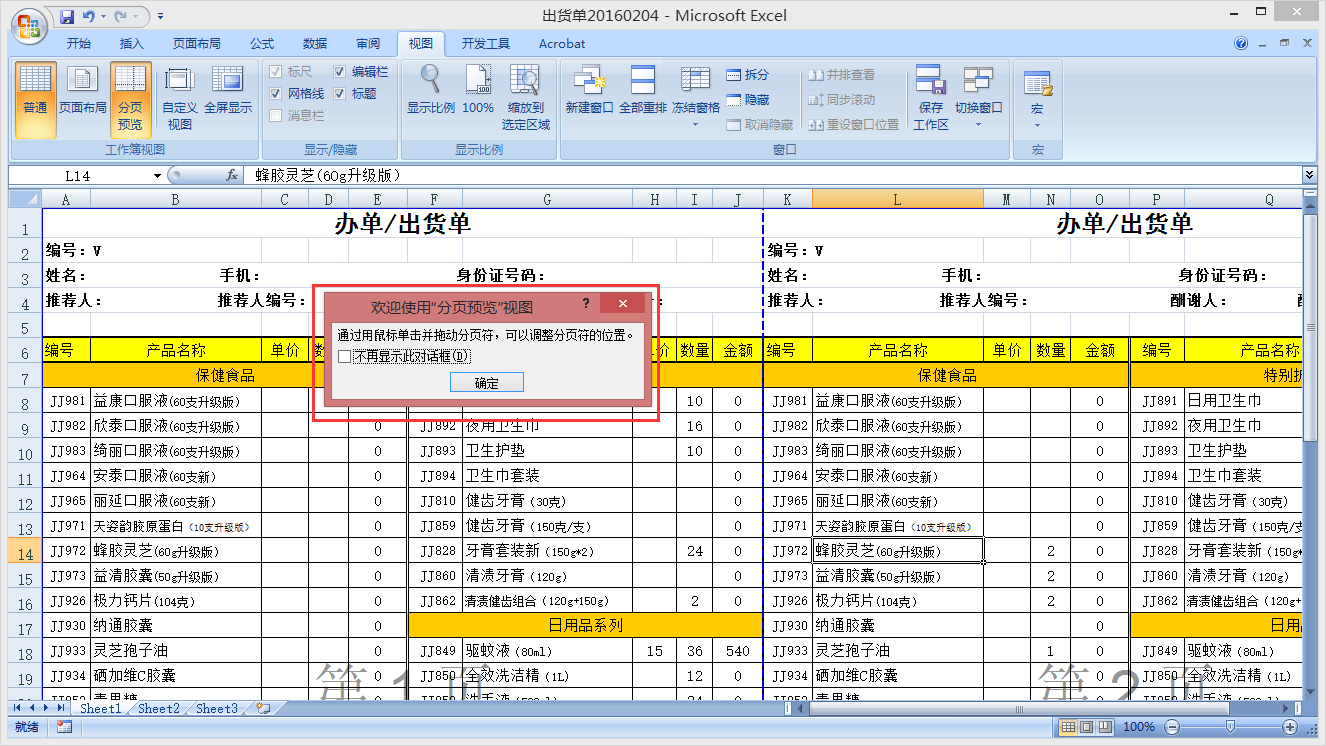
Task: Open a New Window (新建窗口)
Action: 589,91
